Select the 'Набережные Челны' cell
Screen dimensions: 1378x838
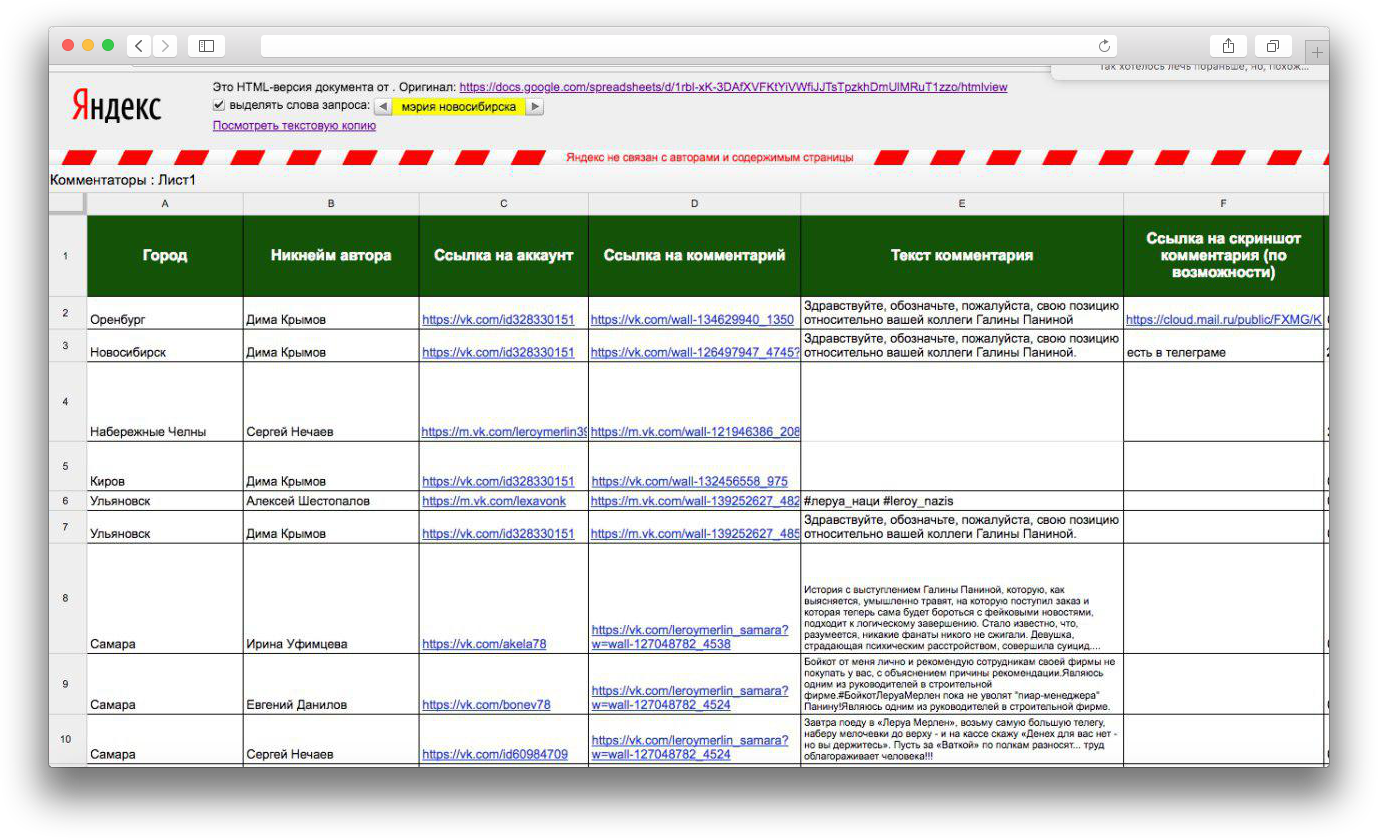click(x=165, y=401)
